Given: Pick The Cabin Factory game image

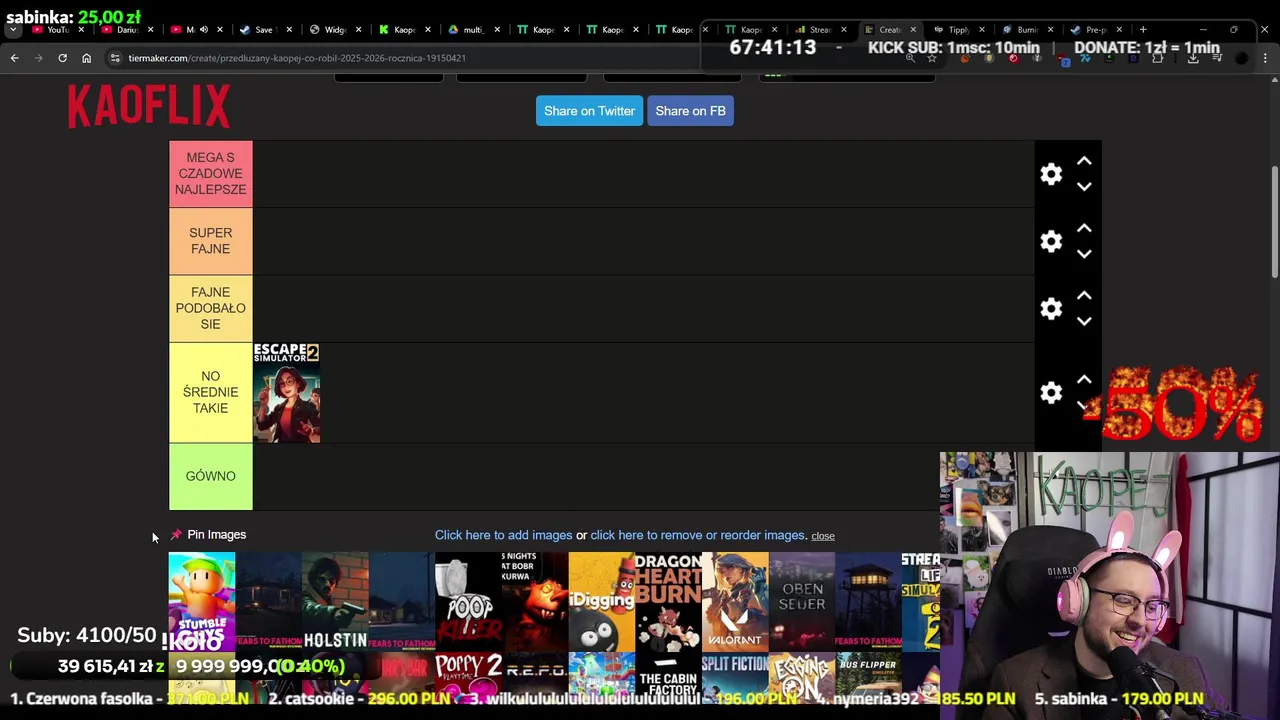Looking at the screenshot, I should (x=668, y=676).
